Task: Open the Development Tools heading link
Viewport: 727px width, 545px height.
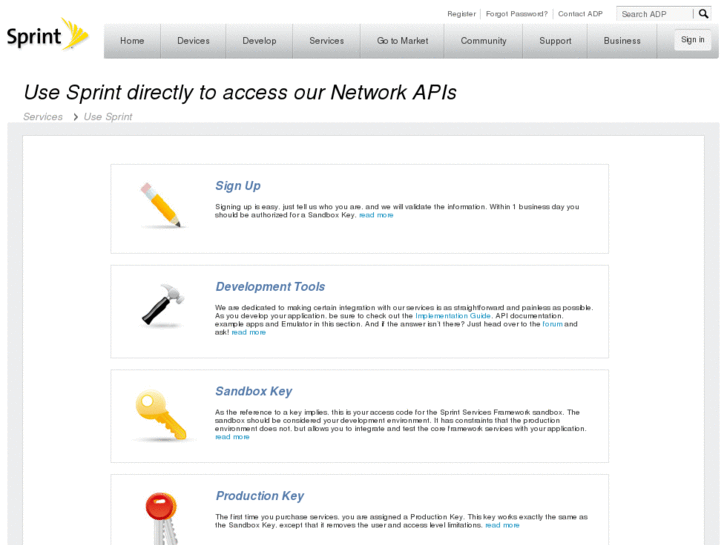Action: (x=270, y=287)
